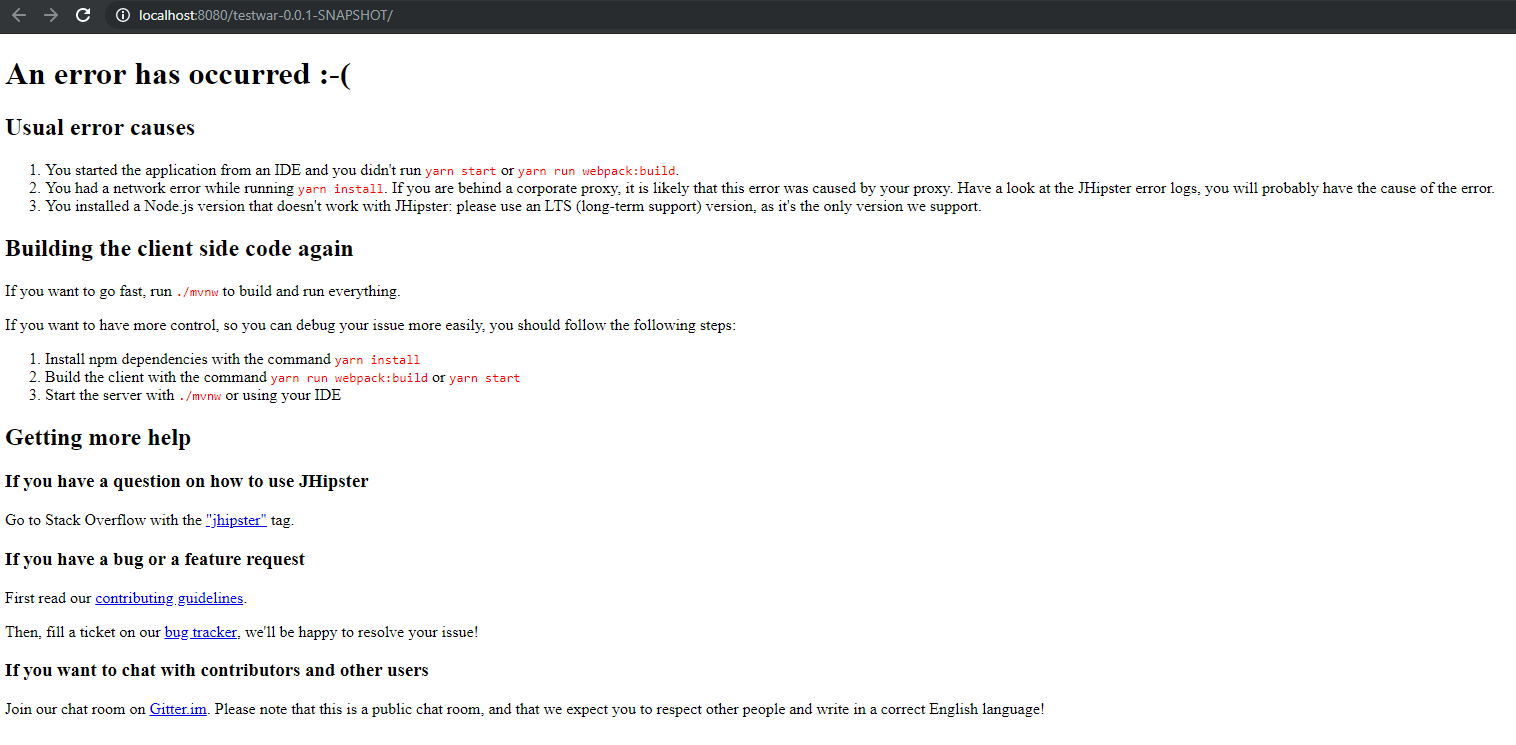Click the "Building the client side code again" heading

point(179,249)
